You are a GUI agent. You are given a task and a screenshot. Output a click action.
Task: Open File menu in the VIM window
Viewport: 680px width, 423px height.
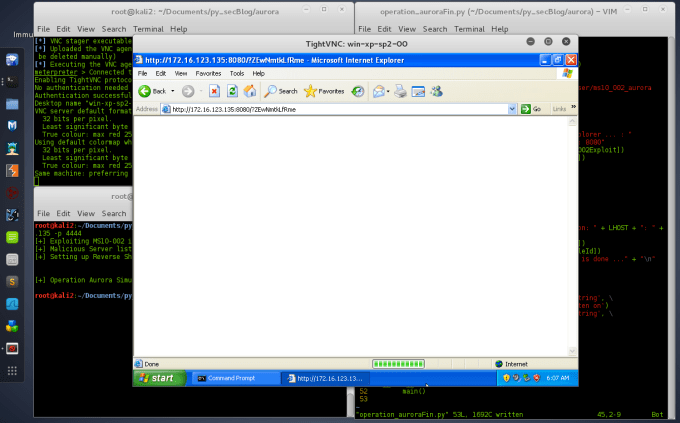[x=364, y=29]
